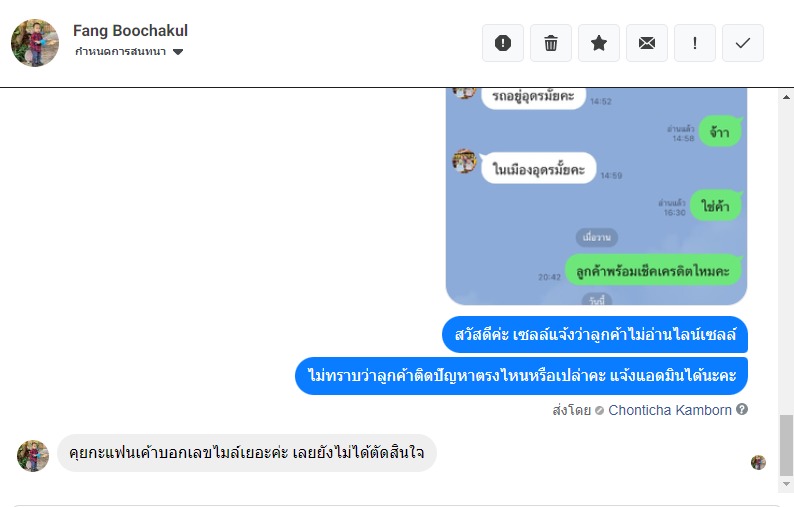
Task: Flag conversation with exclamation mark icon
Action: pos(695,43)
